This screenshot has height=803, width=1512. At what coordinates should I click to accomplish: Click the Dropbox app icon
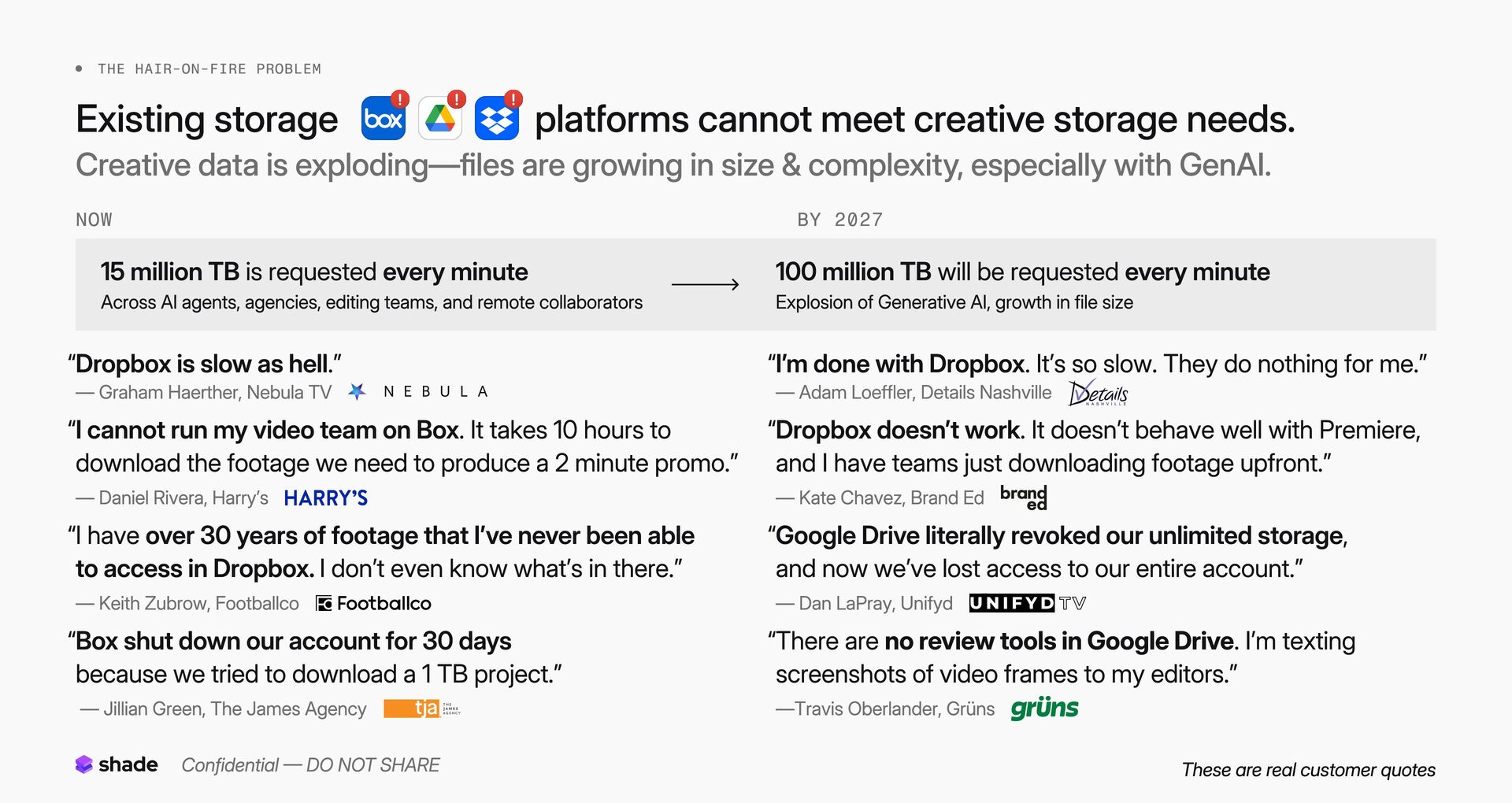coord(496,120)
